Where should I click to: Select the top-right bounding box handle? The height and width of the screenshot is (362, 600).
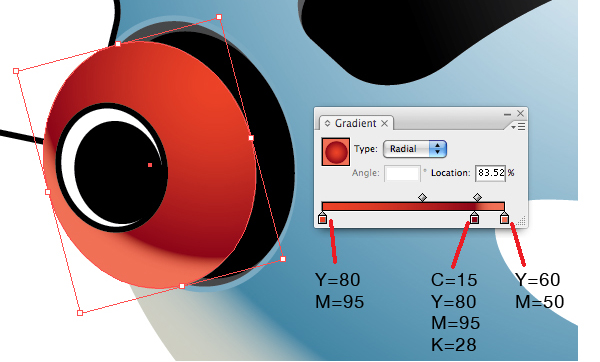coord(219,17)
